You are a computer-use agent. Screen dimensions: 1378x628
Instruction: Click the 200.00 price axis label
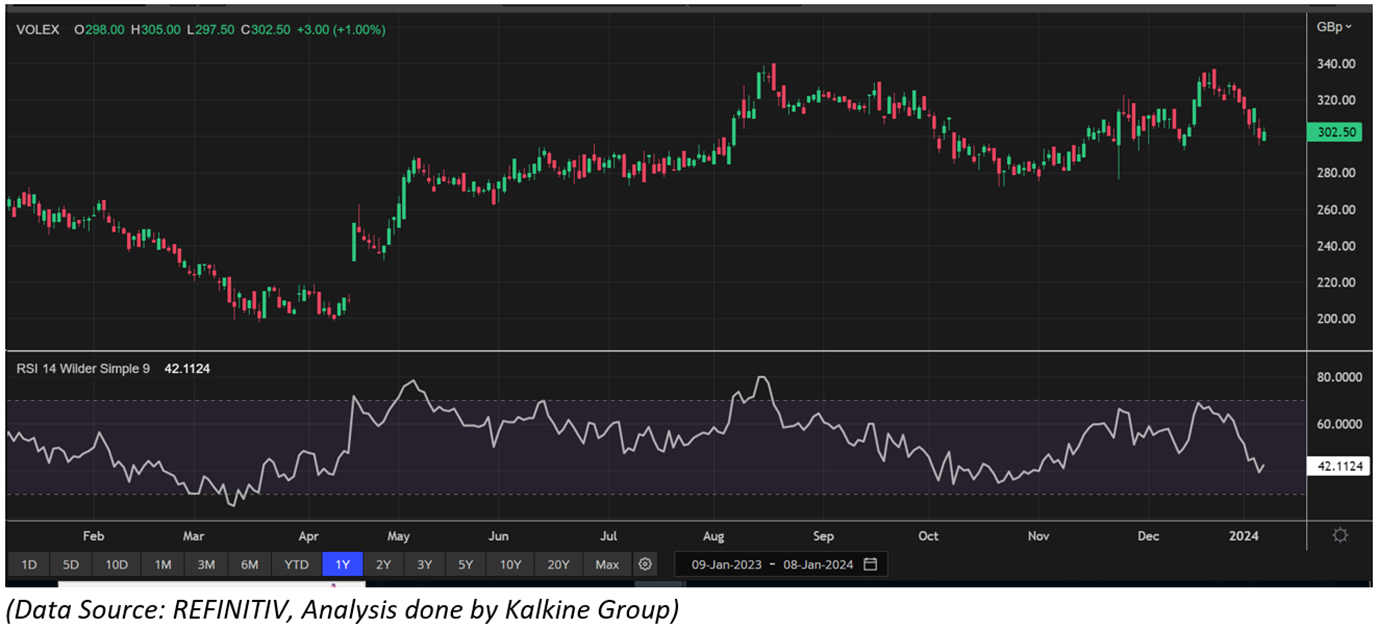pos(1336,319)
